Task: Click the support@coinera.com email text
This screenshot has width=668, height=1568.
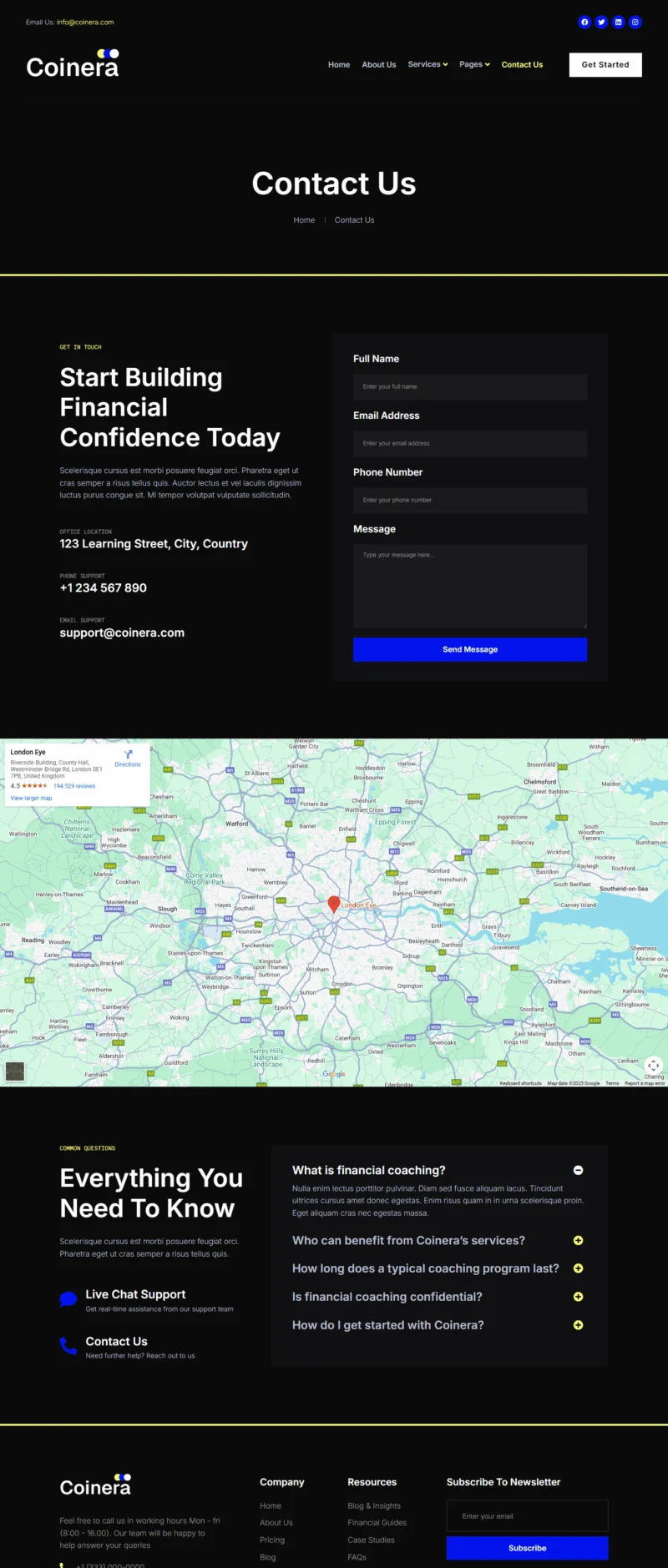Action: [x=122, y=633]
